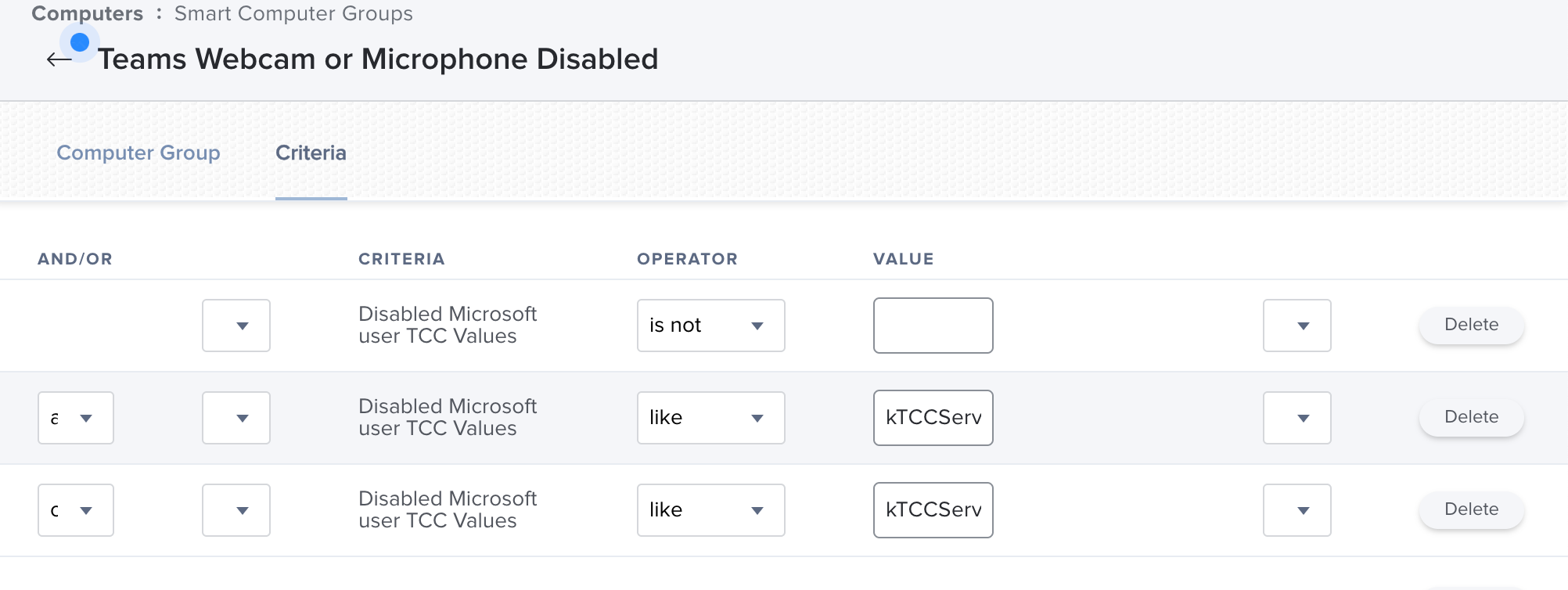Click 'Disabled Microsoft user TCC Values' in second row

point(448,417)
